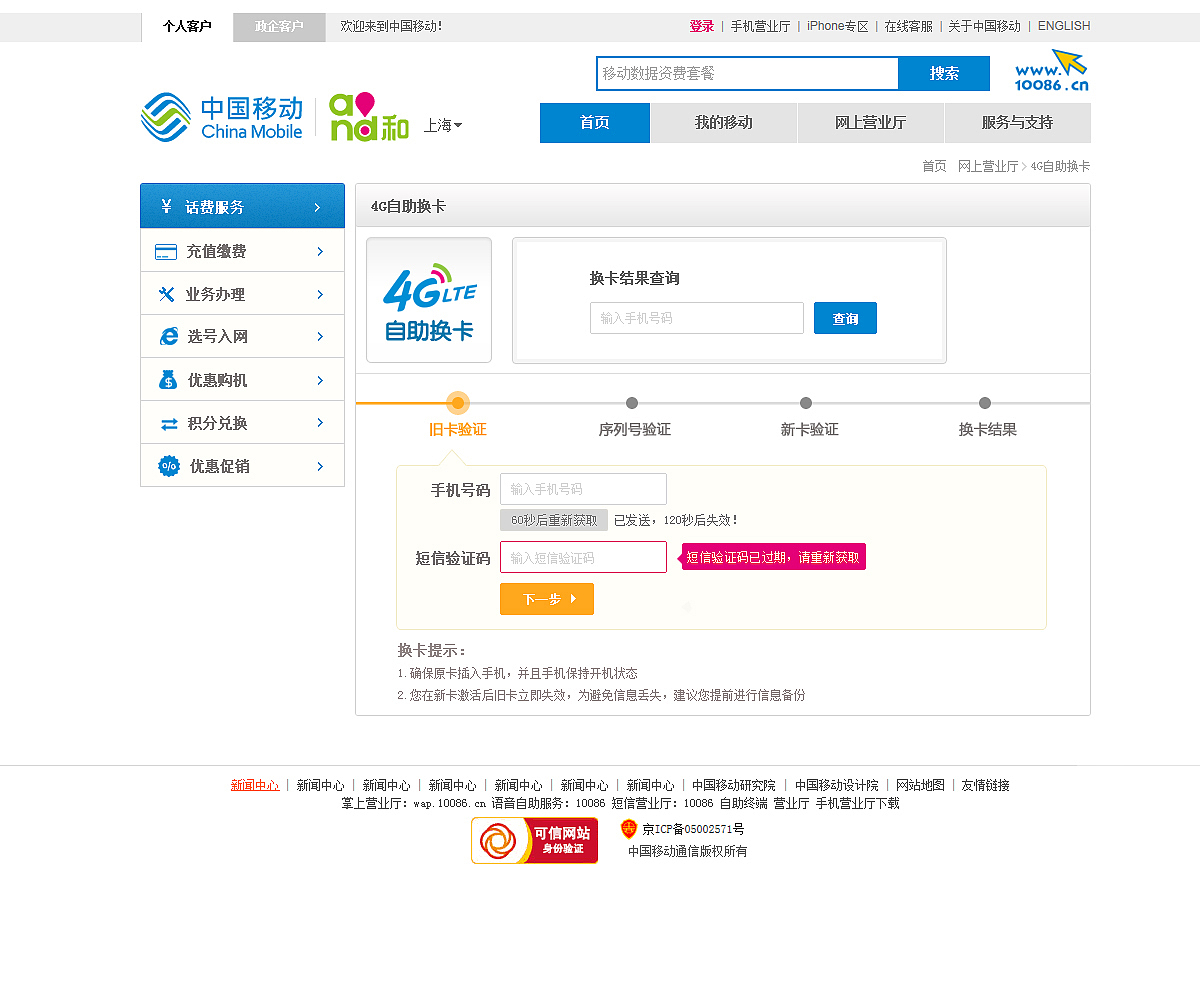1200x1008 pixels.
Task: Focus the 短信验证码 input field
Action: click(583, 557)
